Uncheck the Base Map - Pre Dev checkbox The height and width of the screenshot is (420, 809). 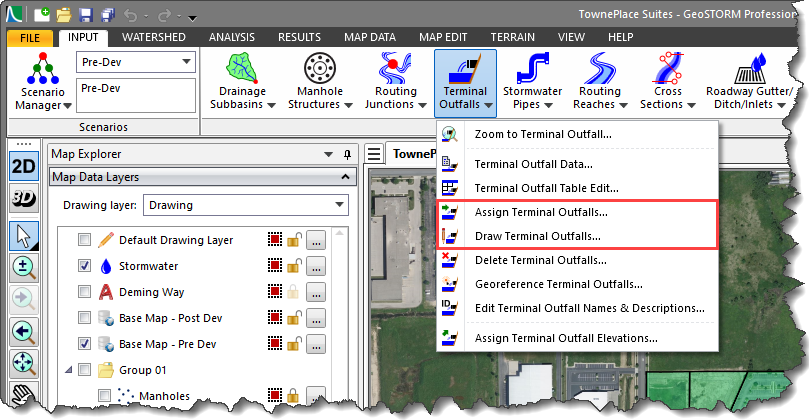tap(84, 343)
